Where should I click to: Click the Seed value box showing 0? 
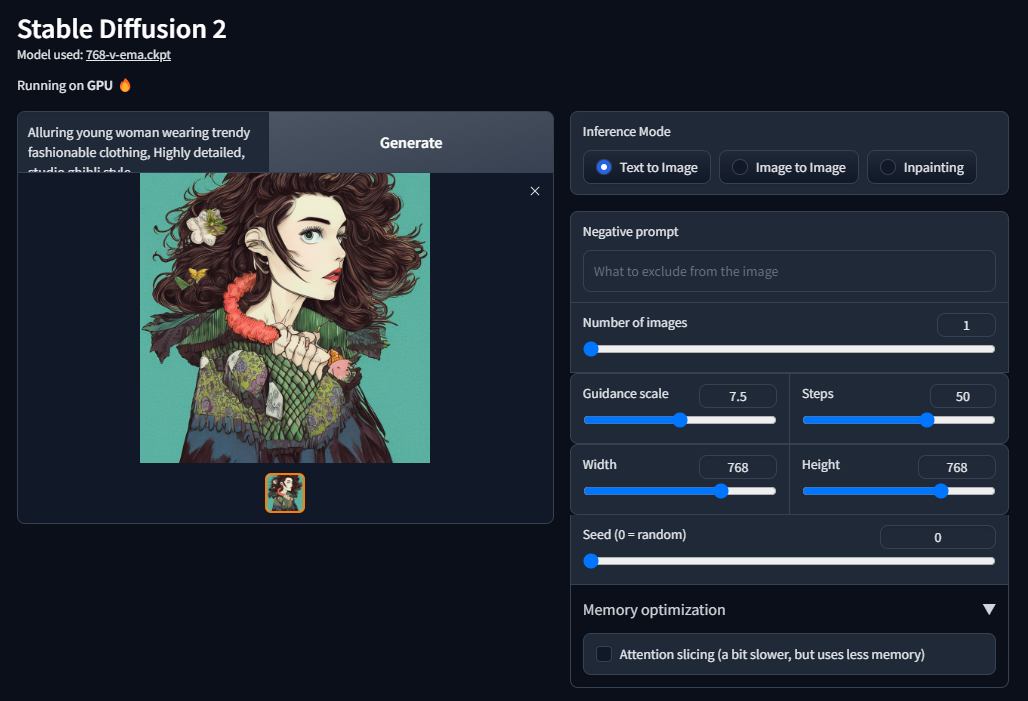coord(937,537)
